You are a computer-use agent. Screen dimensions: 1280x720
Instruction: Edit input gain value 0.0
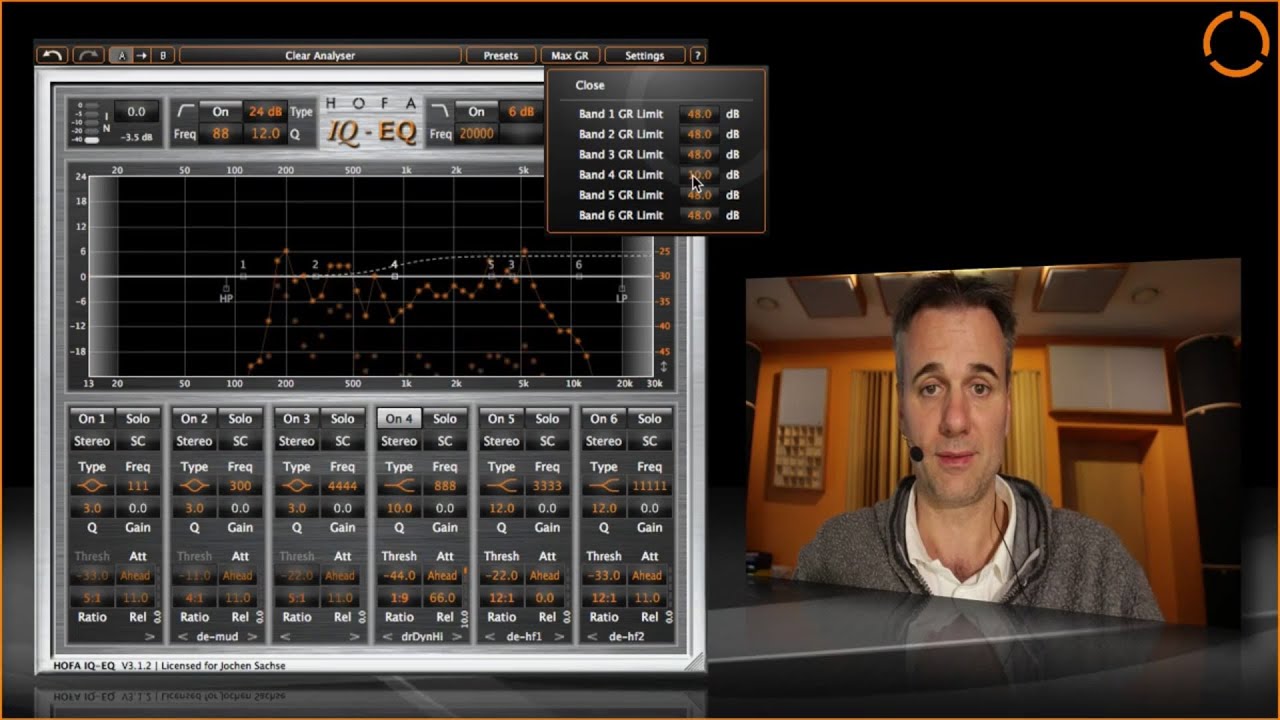pos(136,112)
